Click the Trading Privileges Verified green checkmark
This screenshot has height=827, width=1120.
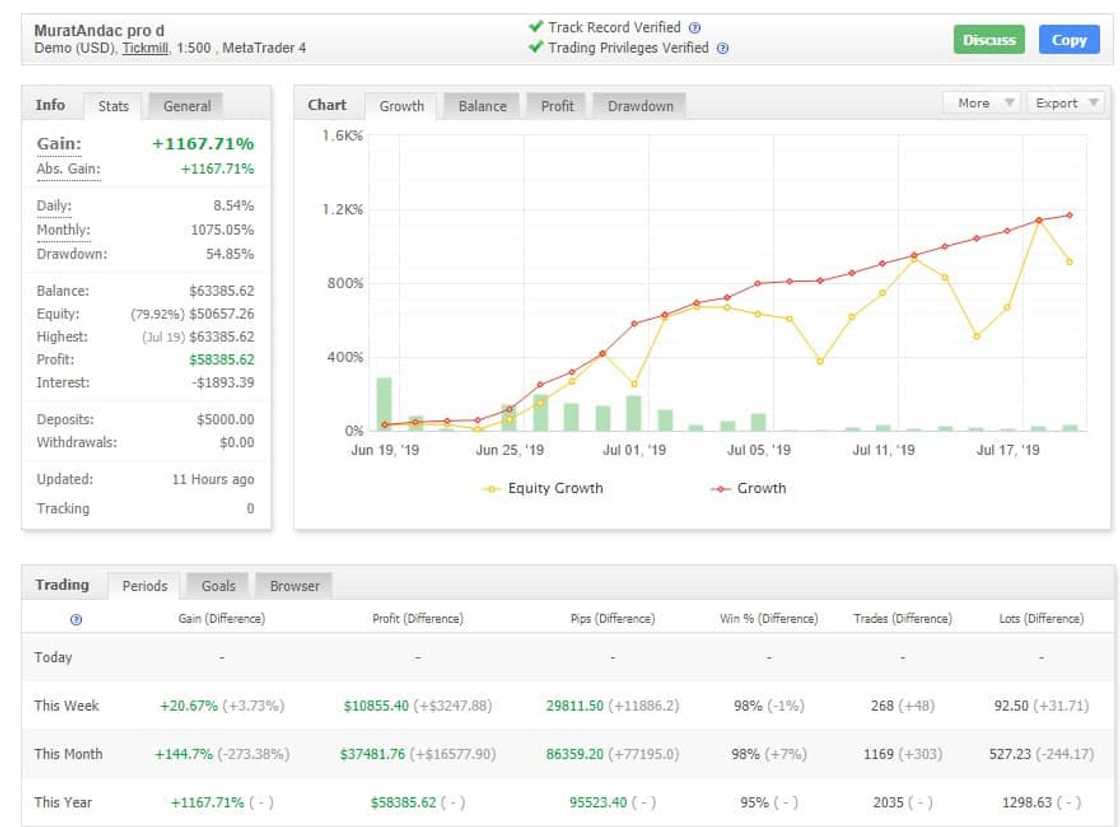536,47
